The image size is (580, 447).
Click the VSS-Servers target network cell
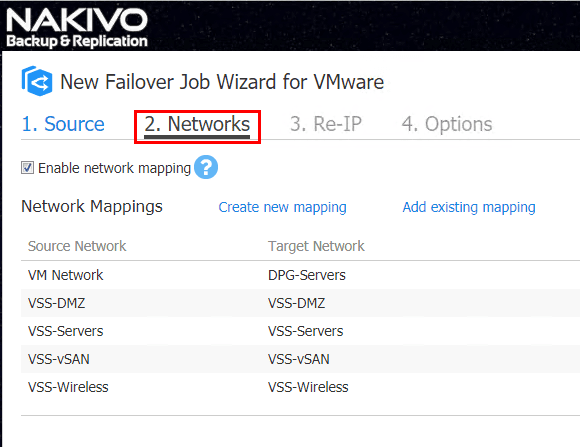click(306, 331)
